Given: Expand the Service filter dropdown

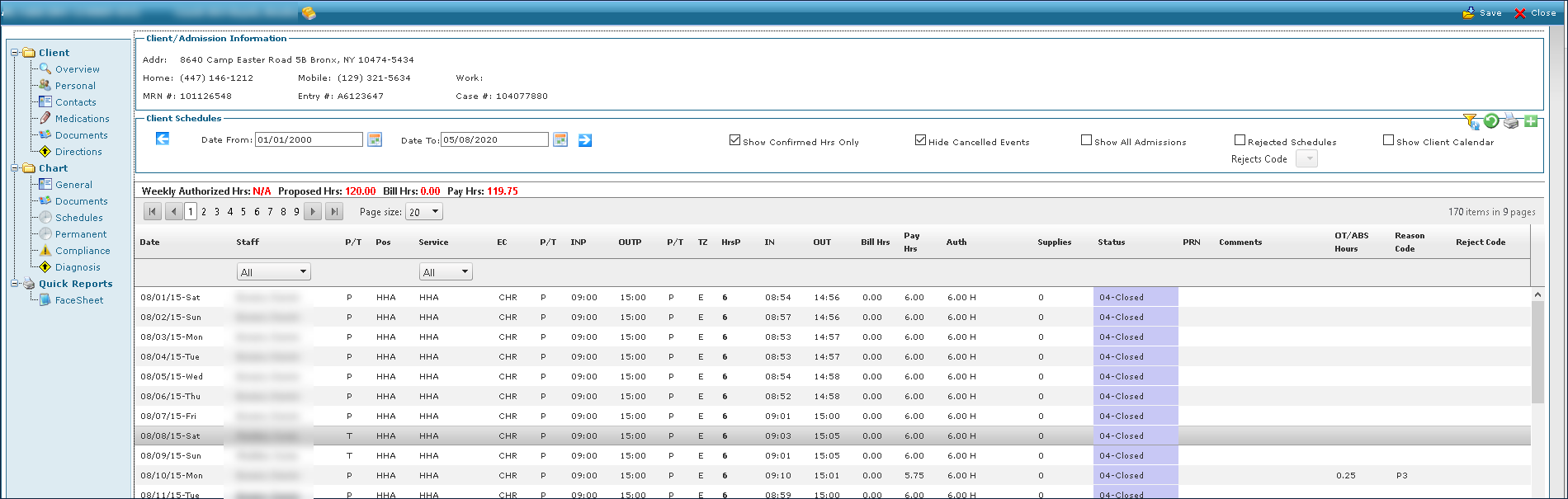Looking at the screenshot, I should pos(465,272).
